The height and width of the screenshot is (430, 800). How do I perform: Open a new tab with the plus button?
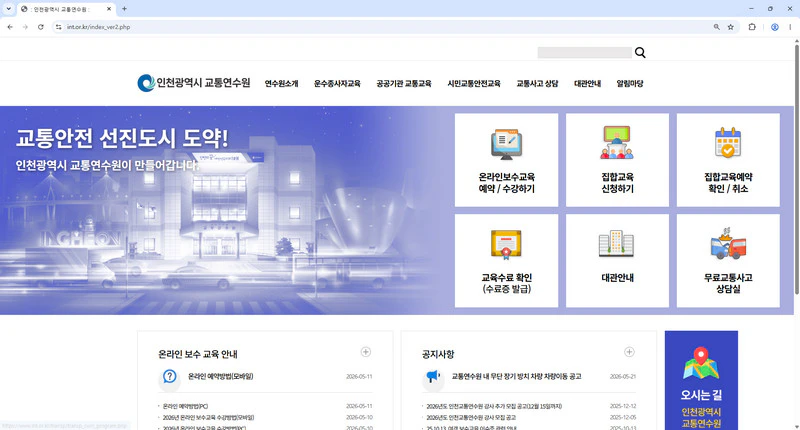pyautogui.click(x=124, y=9)
